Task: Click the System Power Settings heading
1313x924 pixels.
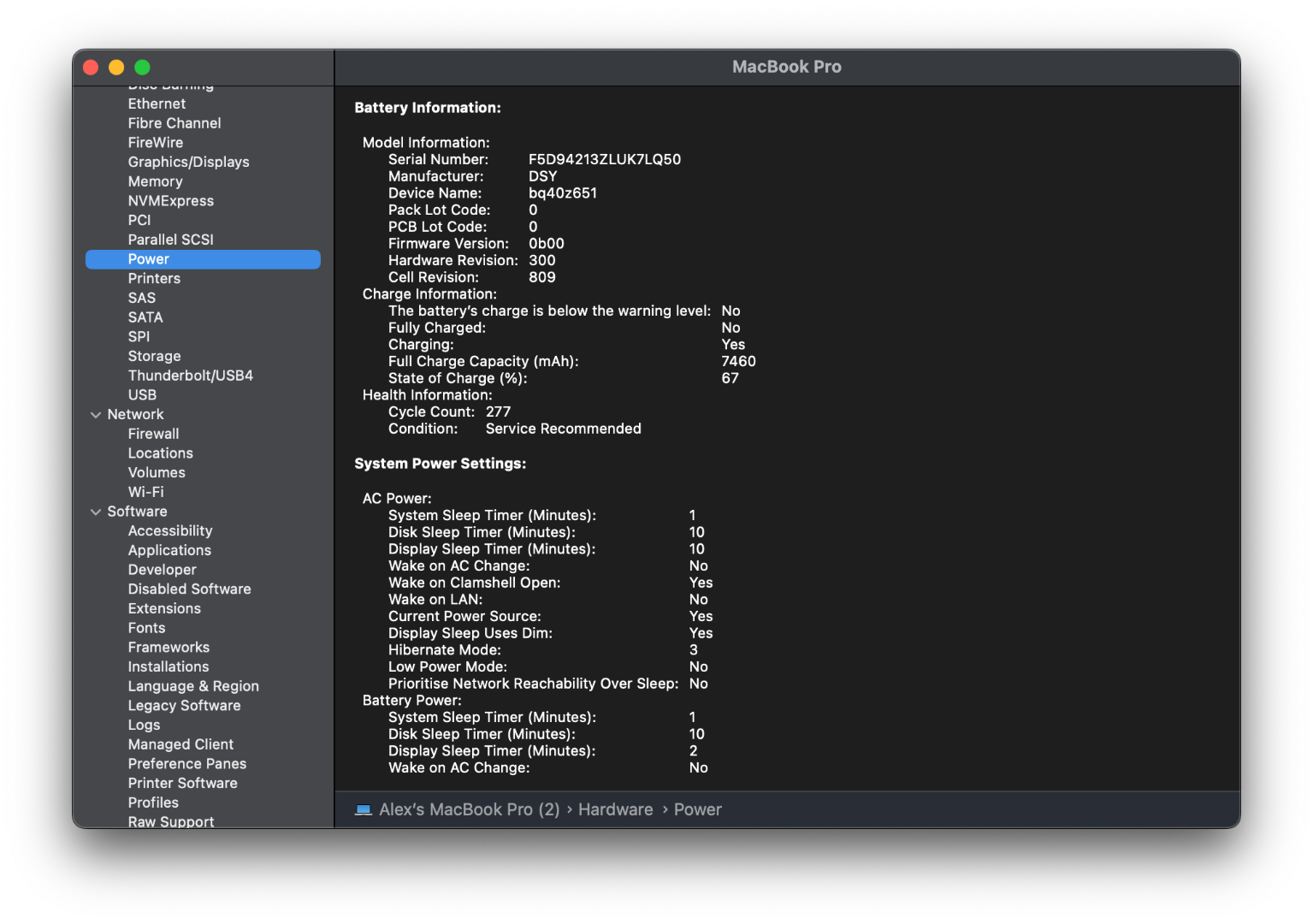Action: point(441,464)
